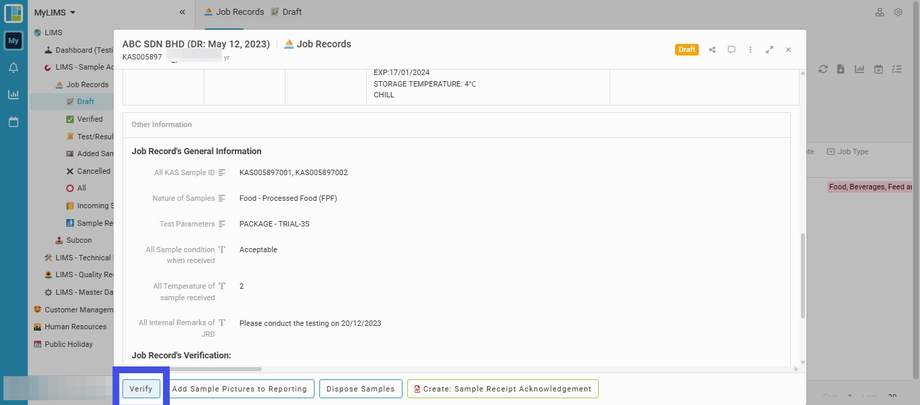Expand LIMS - Master Data section
The height and width of the screenshot is (405, 920).
pos(79,292)
